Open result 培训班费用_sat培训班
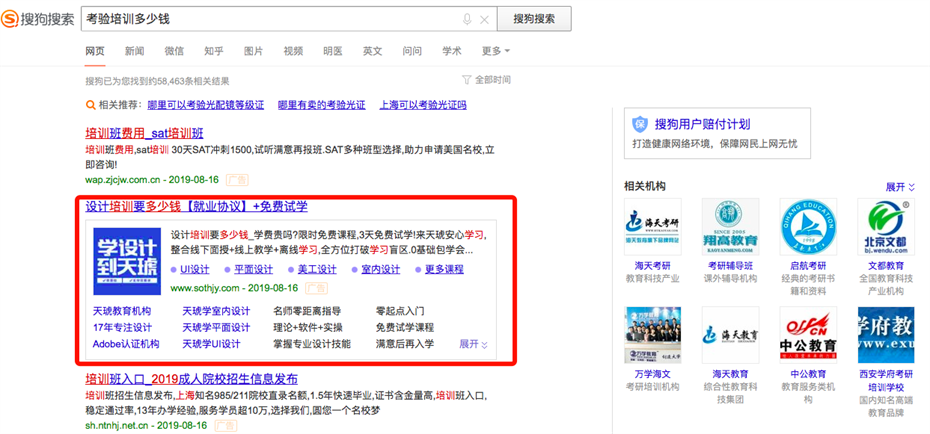 tap(145, 133)
